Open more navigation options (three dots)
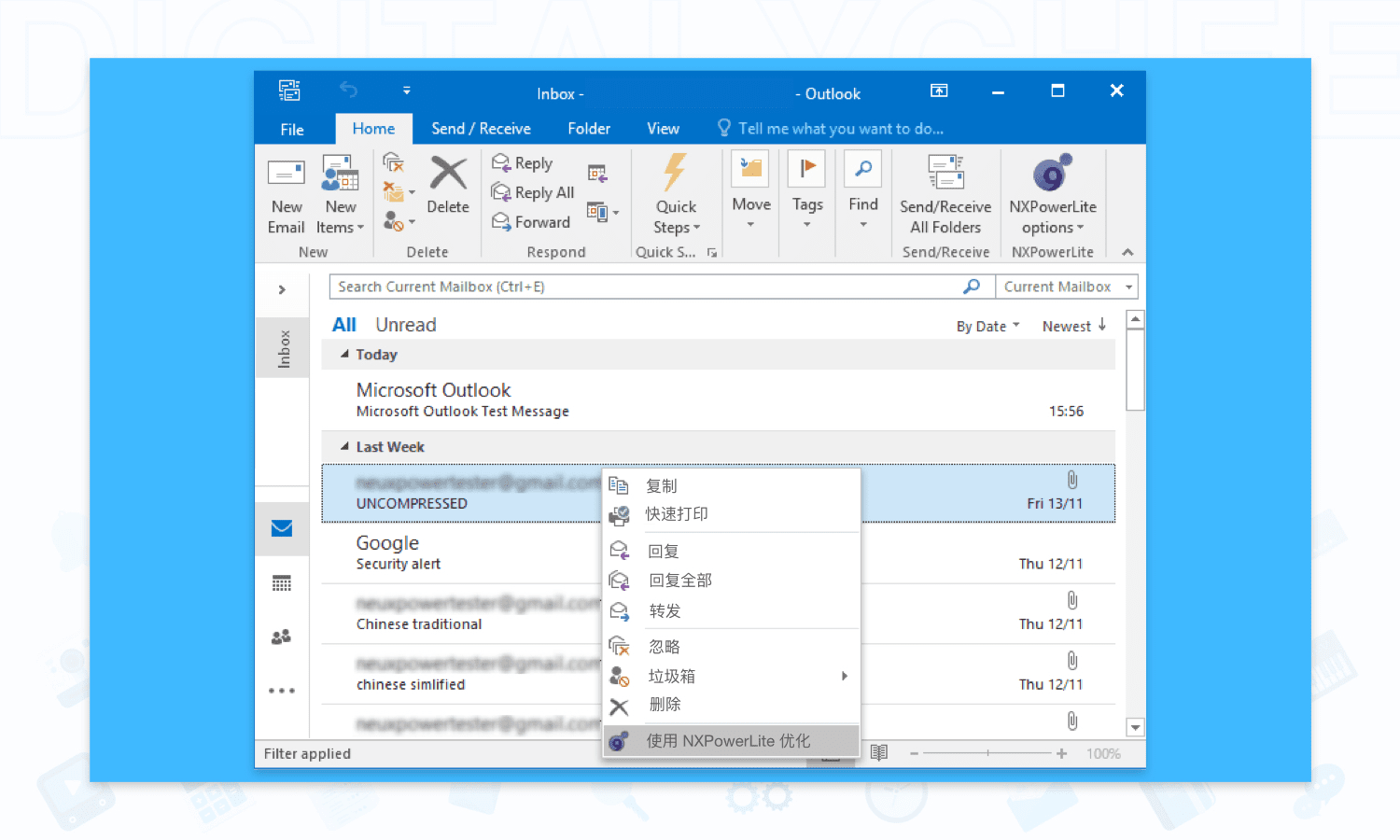1400x840 pixels. click(x=282, y=691)
